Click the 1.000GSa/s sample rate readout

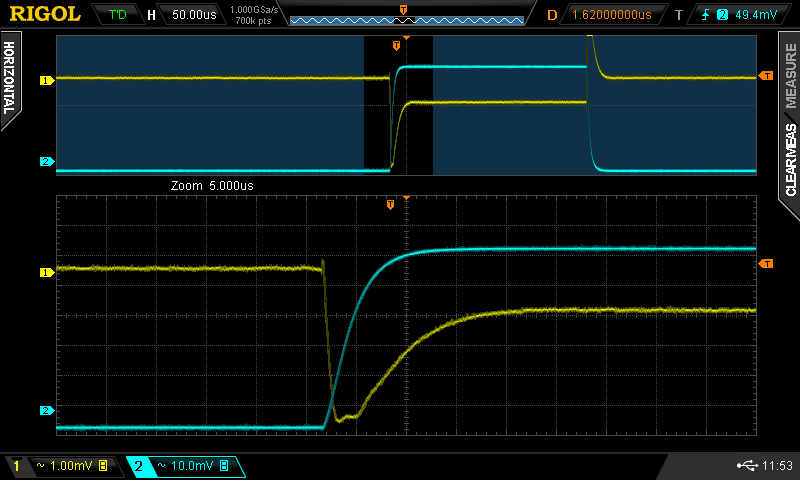coord(254,10)
